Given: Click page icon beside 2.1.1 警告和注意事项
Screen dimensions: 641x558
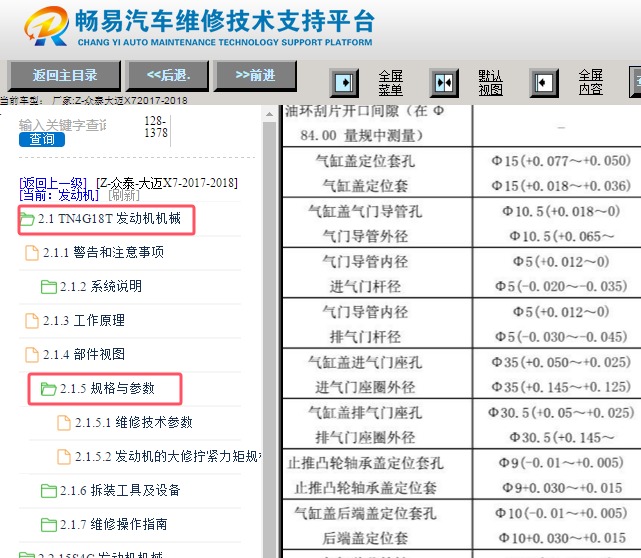Looking at the screenshot, I should 32,253.
